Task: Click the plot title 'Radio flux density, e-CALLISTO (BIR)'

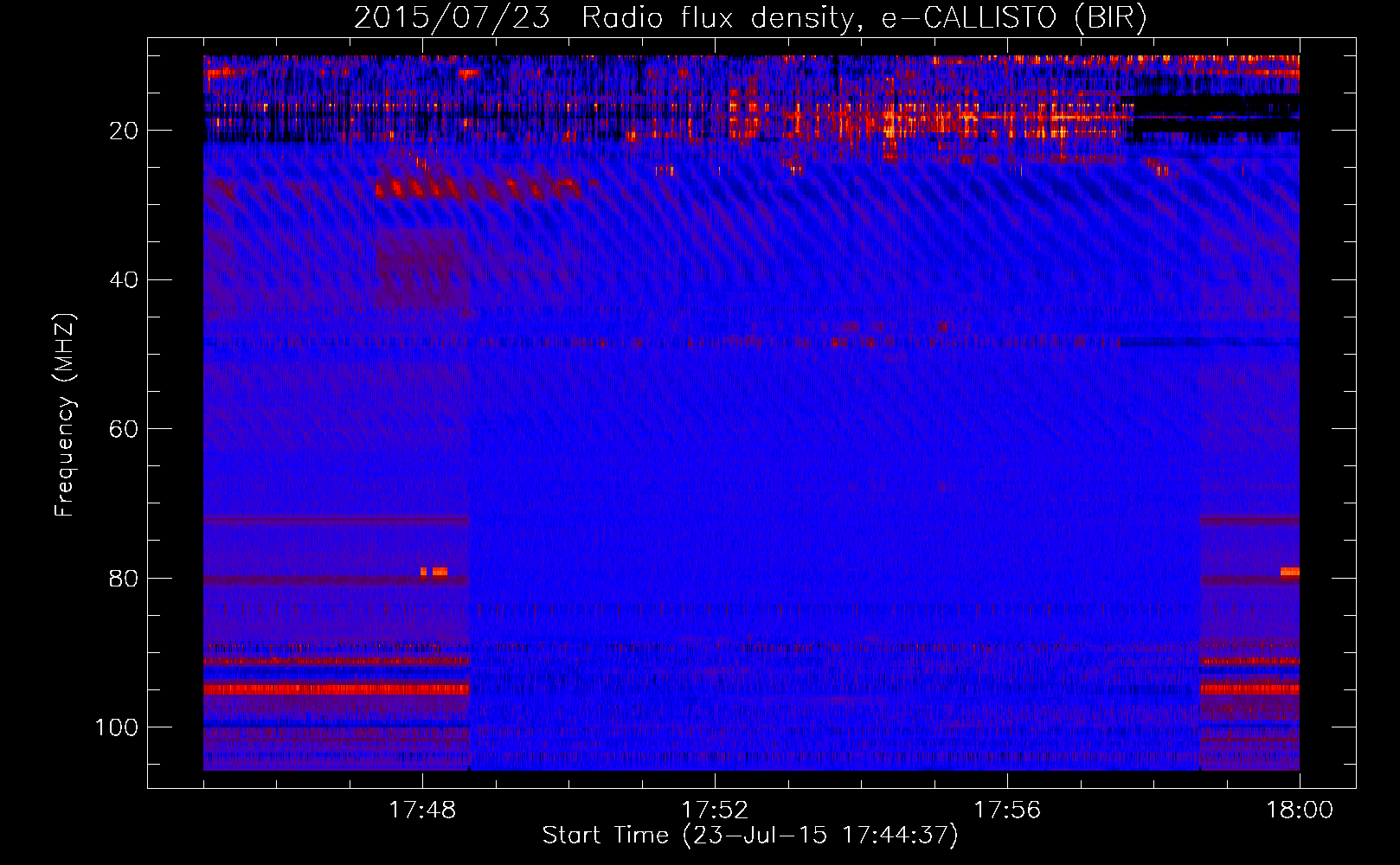Action: pos(864,18)
